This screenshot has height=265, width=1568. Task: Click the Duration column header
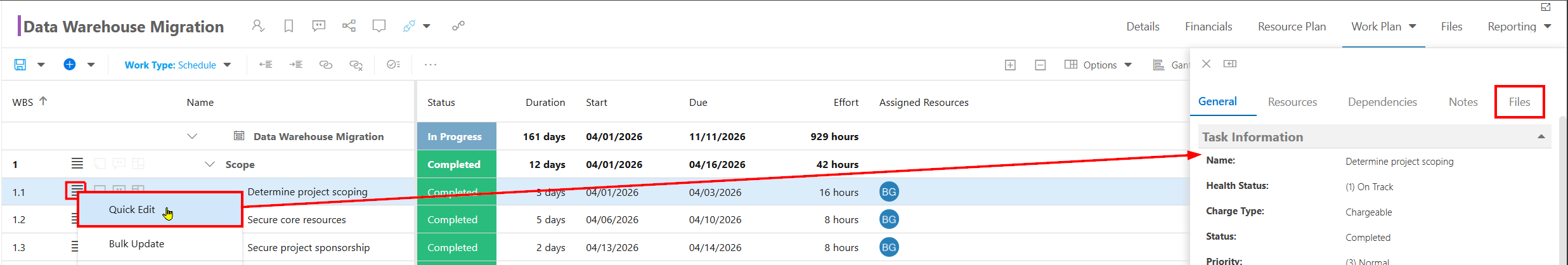[545, 103]
